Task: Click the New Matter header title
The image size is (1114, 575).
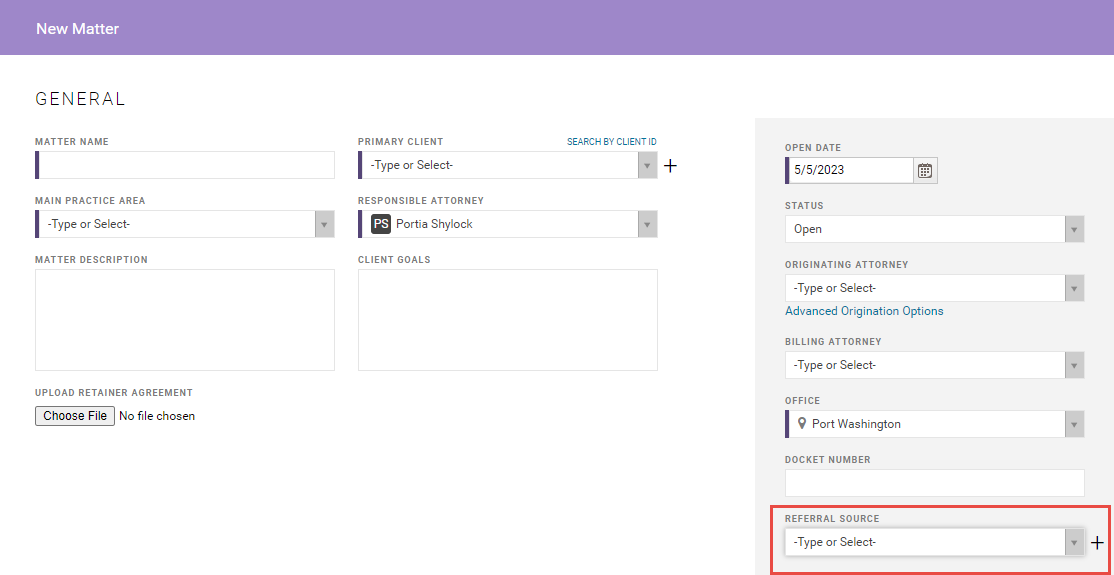Action: 77,29
